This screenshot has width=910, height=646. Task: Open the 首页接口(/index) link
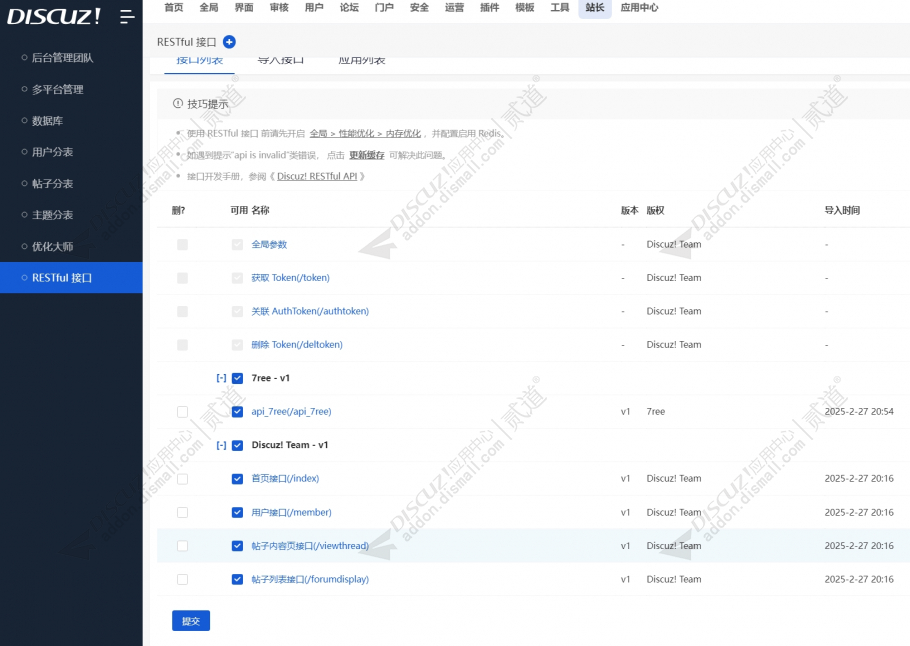pos(285,478)
